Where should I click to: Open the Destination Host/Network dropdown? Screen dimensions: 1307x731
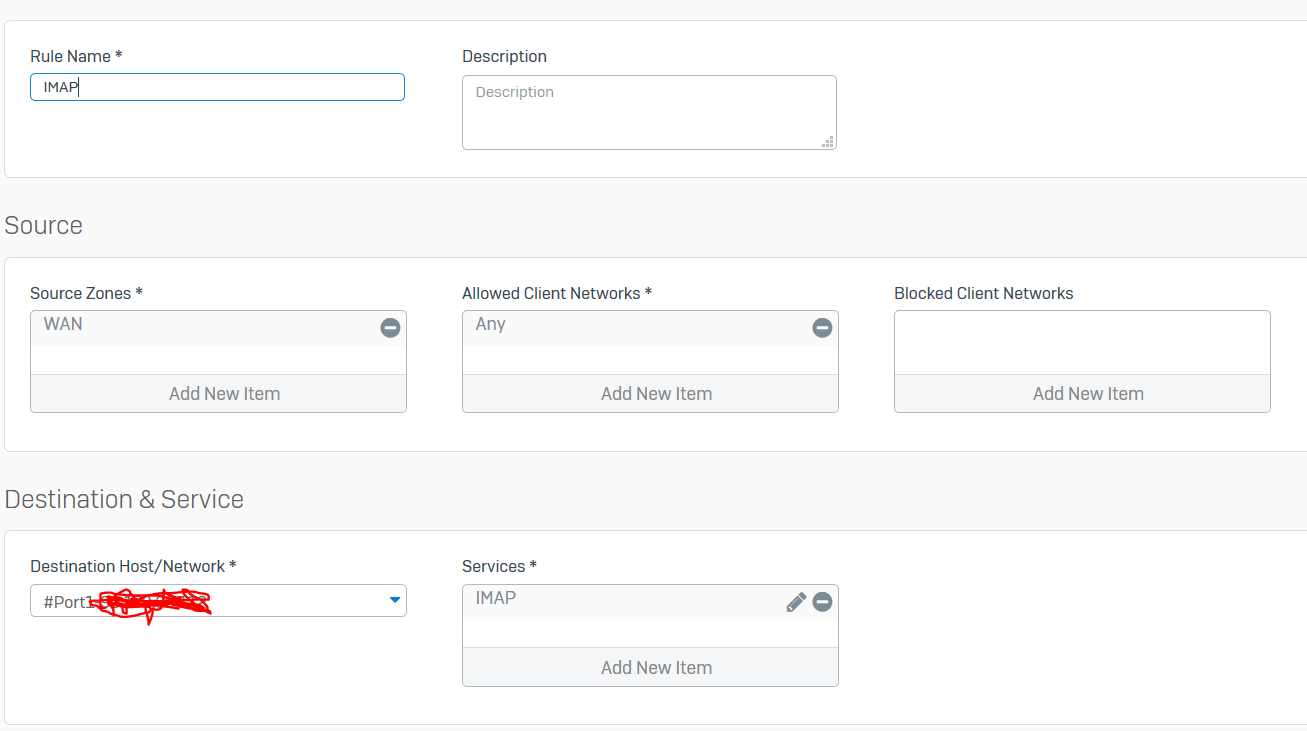[x=395, y=600]
